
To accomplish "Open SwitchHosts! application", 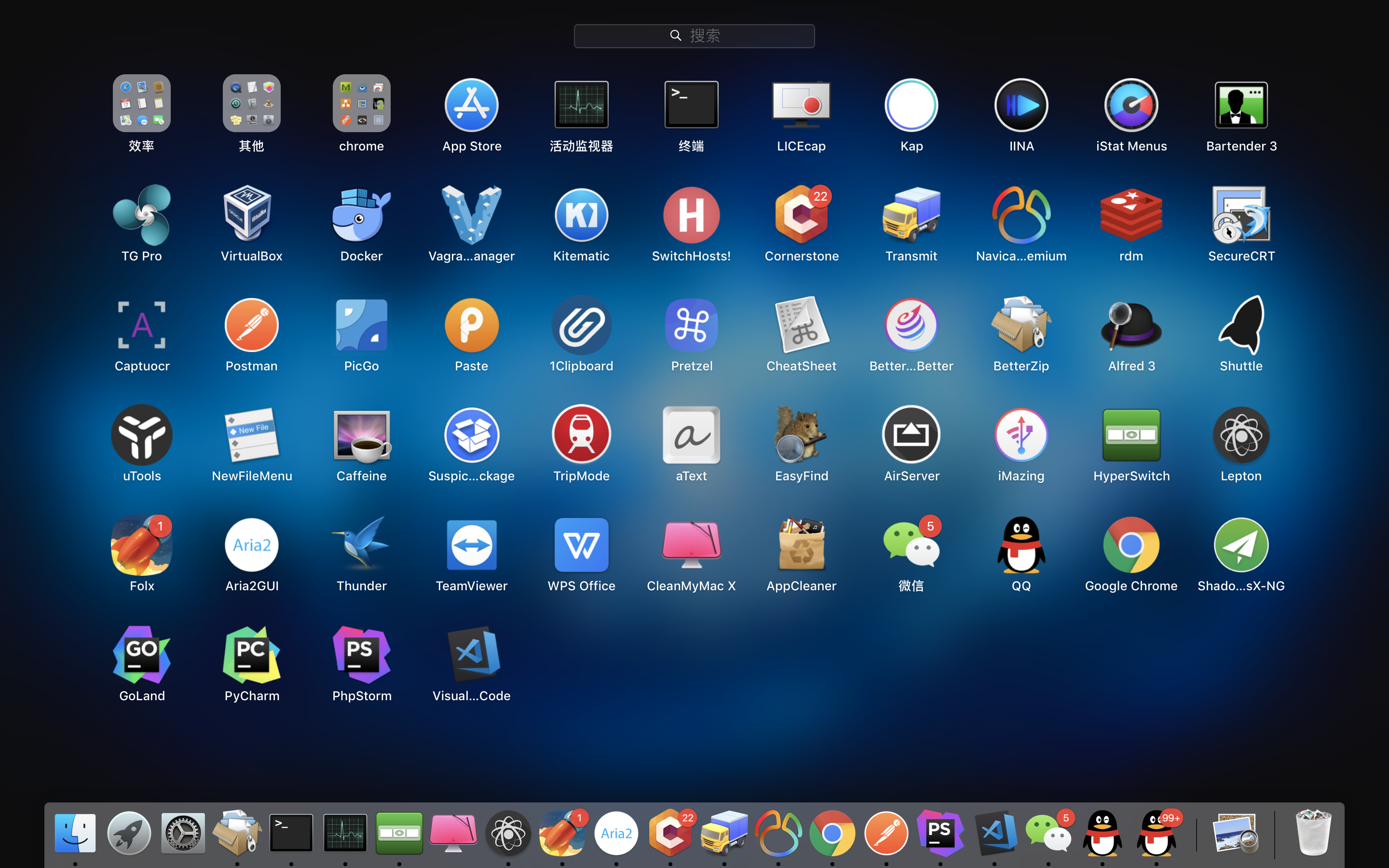I will click(x=691, y=216).
